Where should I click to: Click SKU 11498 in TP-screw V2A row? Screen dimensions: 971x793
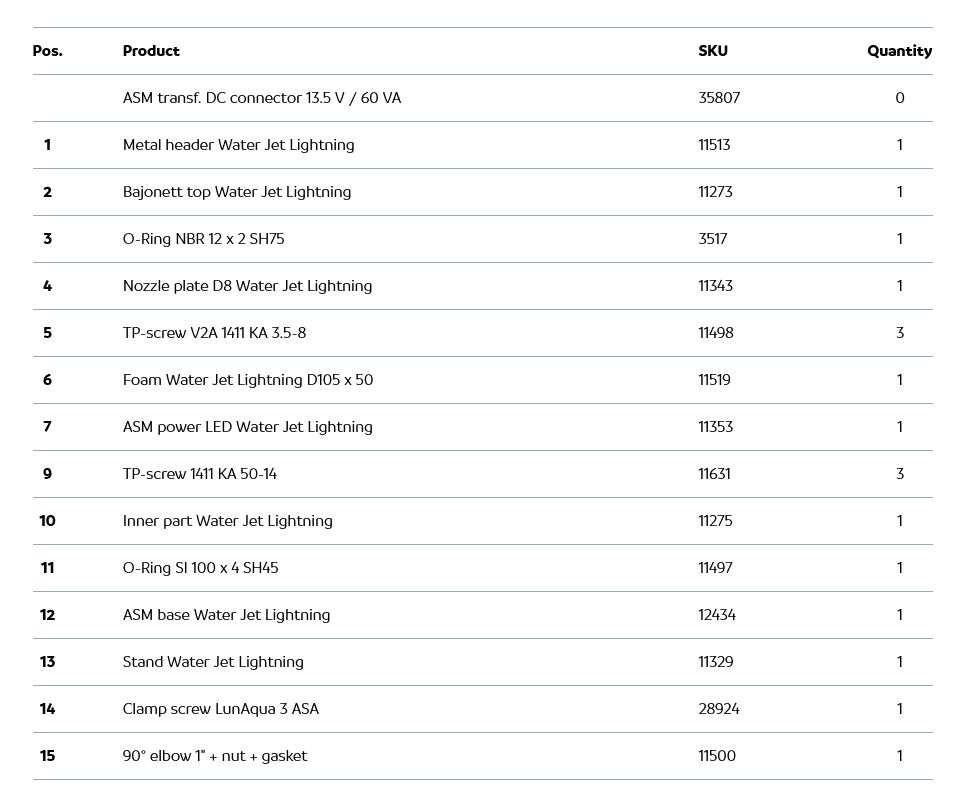716,333
